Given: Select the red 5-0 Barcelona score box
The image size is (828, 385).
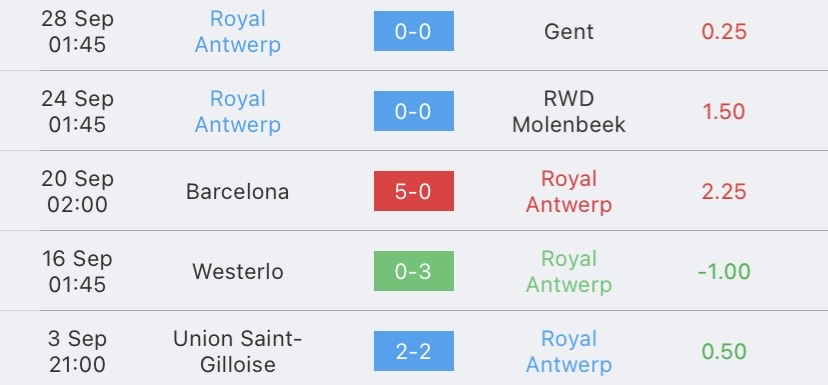Looking at the screenshot, I should coord(413,191).
